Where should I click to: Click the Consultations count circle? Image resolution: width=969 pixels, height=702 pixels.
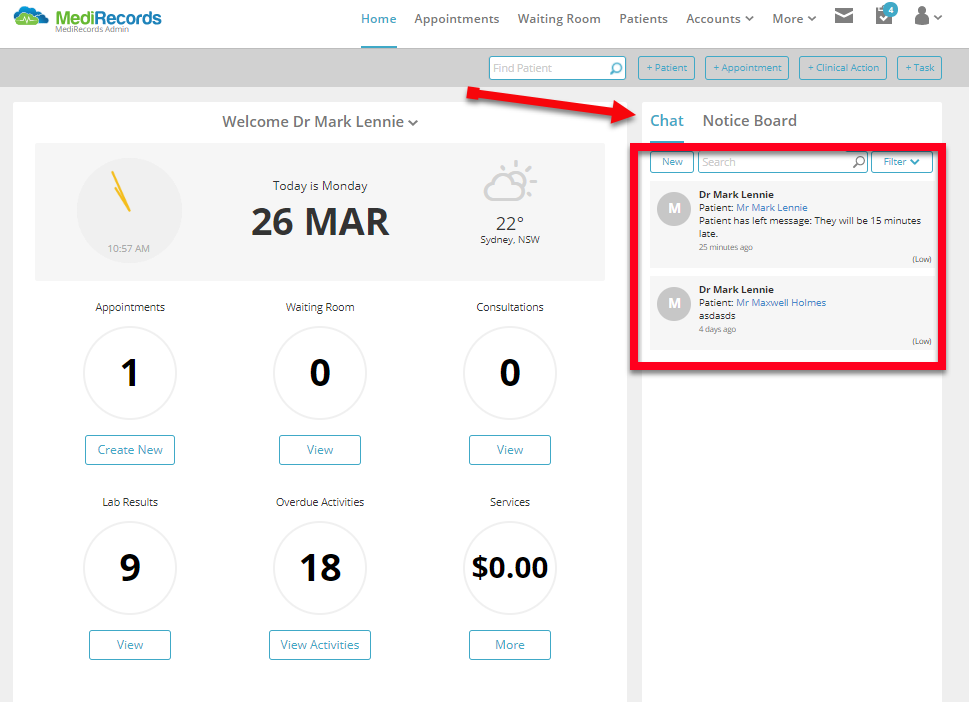pos(510,373)
